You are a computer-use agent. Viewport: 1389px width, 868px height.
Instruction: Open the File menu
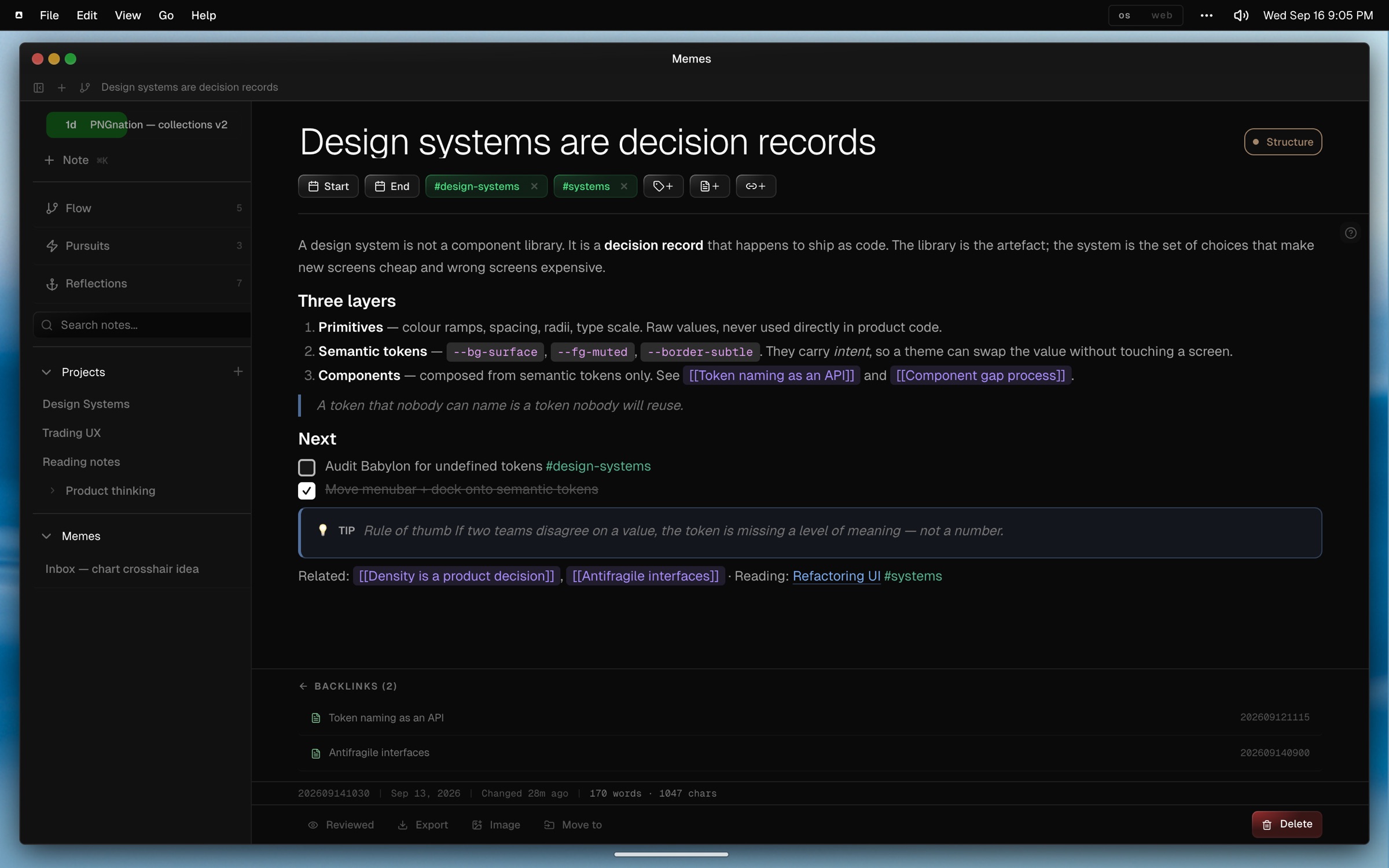click(x=49, y=16)
